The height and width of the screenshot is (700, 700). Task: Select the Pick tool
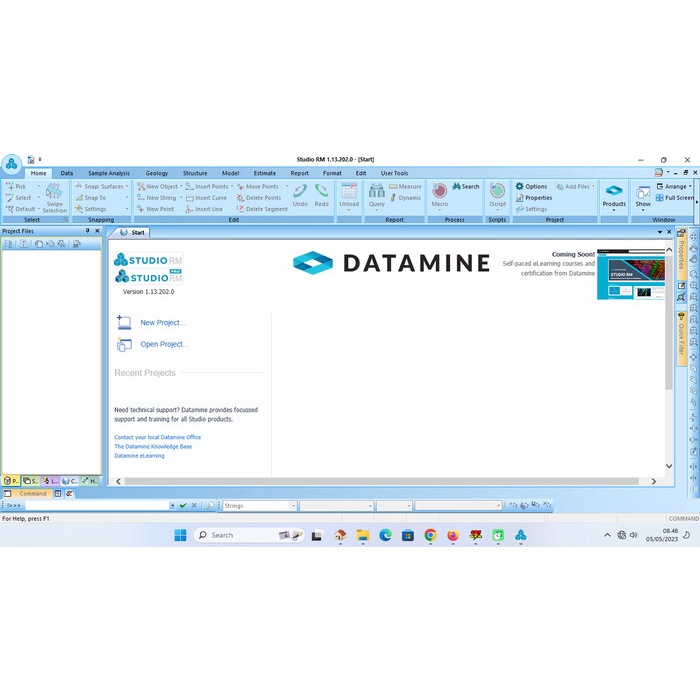pos(16,186)
